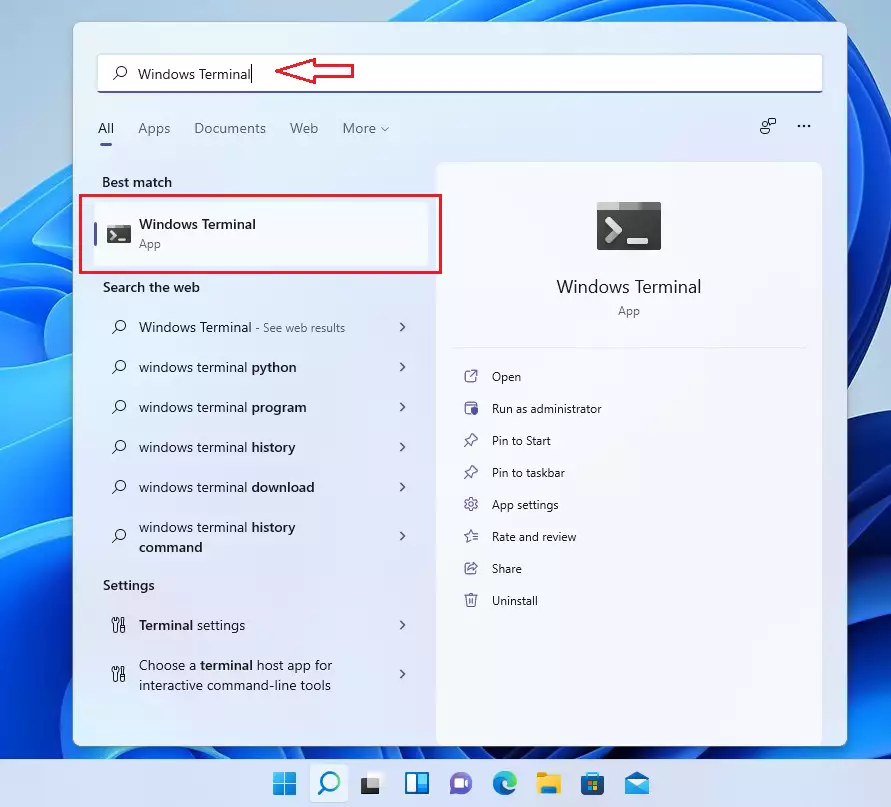
Task: Click the Start button on the taskbar
Action: pos(284,784)
